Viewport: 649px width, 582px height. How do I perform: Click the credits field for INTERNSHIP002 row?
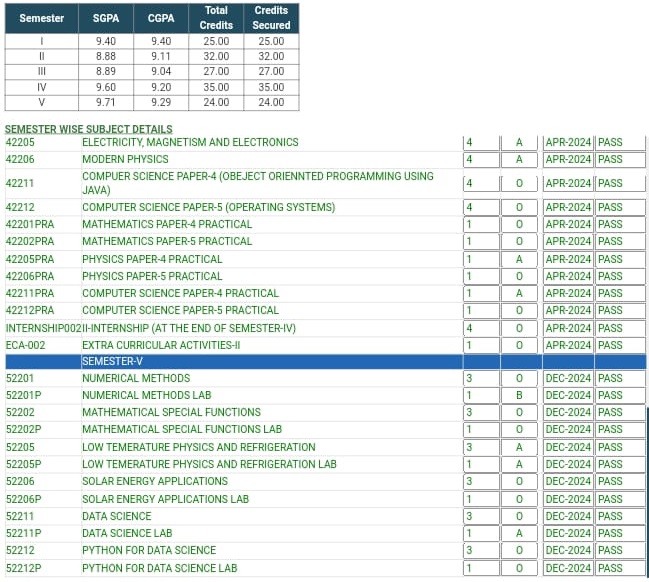pyautogui.click(x=481, y=328)
